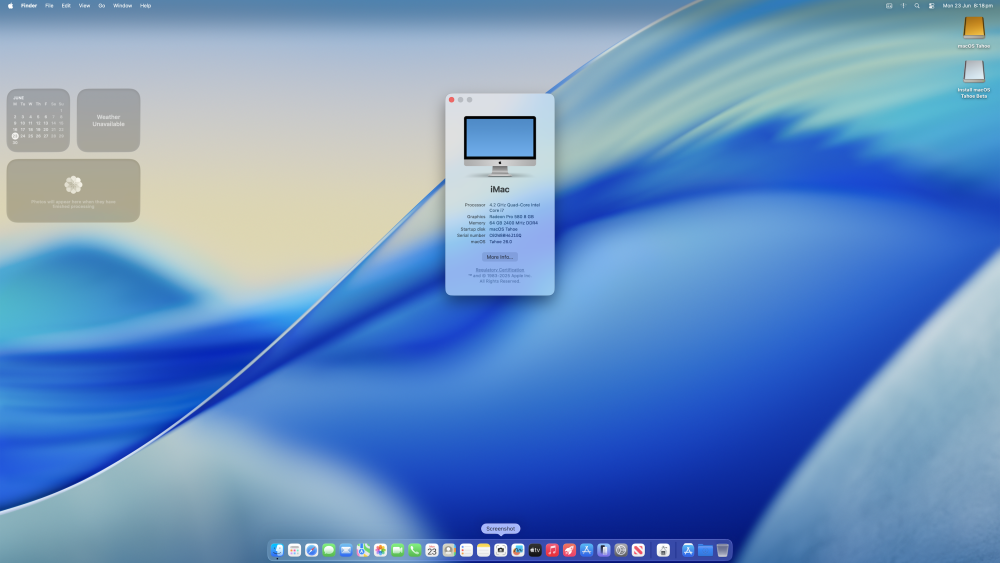Click the 'Tahoe 26.0' macOS version text
Viewport: 1000px width, 563px height.
click(501, 242)
